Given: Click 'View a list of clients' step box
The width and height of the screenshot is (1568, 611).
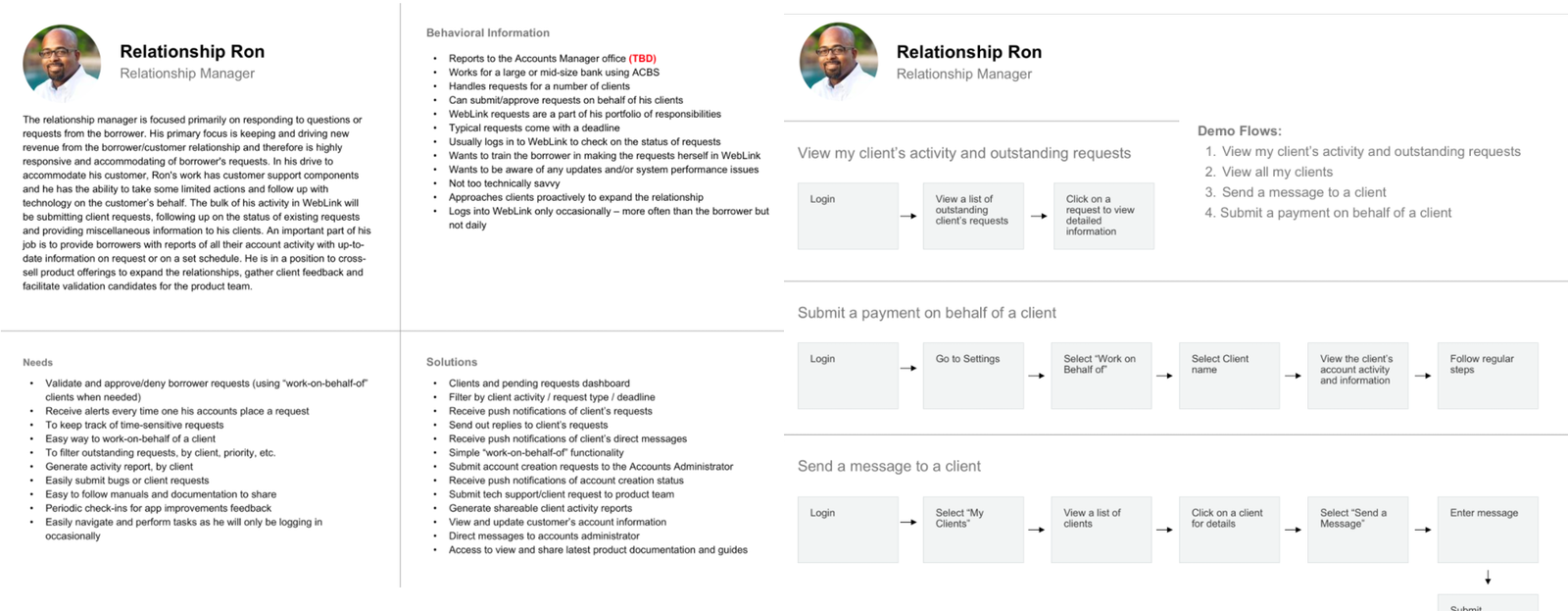Looking at the screenshot, I should tap(1101, 530).
